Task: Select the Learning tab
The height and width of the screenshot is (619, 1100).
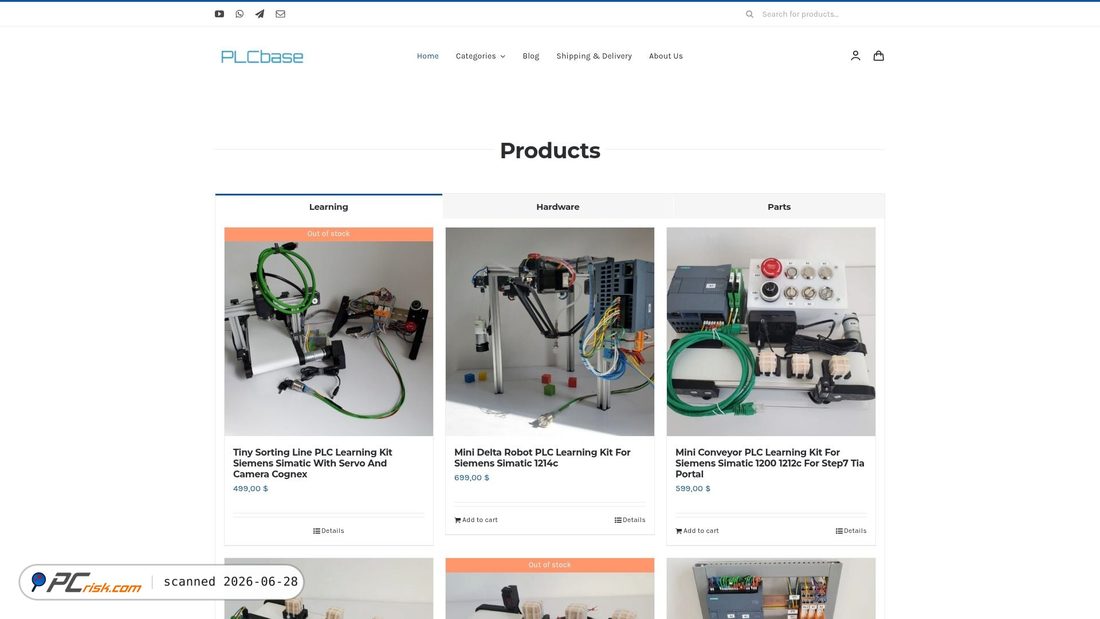Action: pyautogui.click(x=328, y=207)
